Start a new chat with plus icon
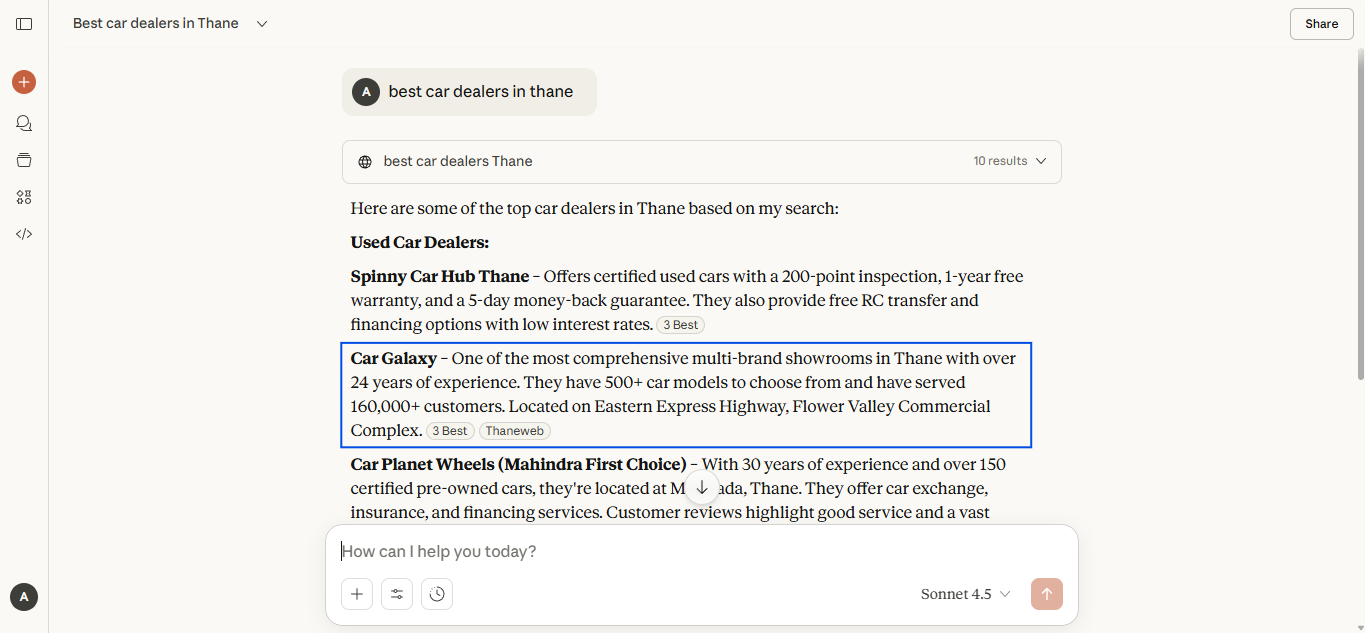 pyautogui.click(x=24, y=82)
